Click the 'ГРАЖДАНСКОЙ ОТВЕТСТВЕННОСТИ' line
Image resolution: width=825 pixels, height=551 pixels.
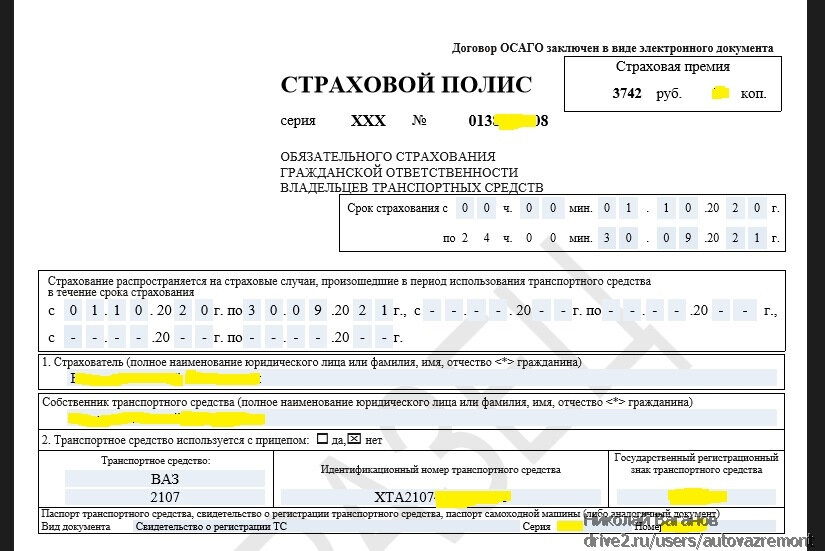coord(399,173)
